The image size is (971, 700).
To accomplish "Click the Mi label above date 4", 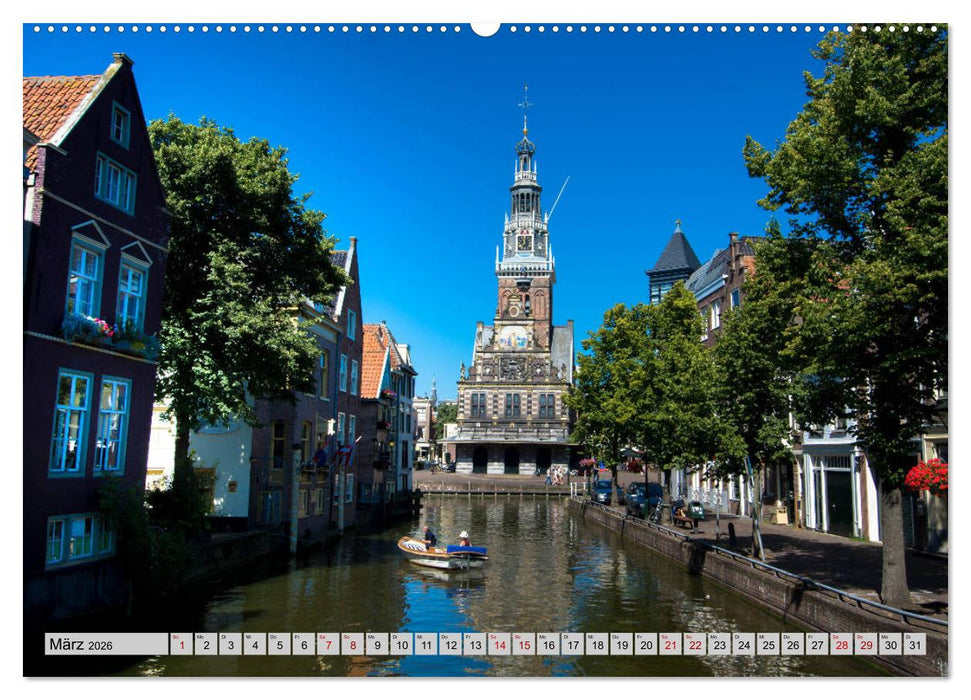I will [x=250, y=638].
